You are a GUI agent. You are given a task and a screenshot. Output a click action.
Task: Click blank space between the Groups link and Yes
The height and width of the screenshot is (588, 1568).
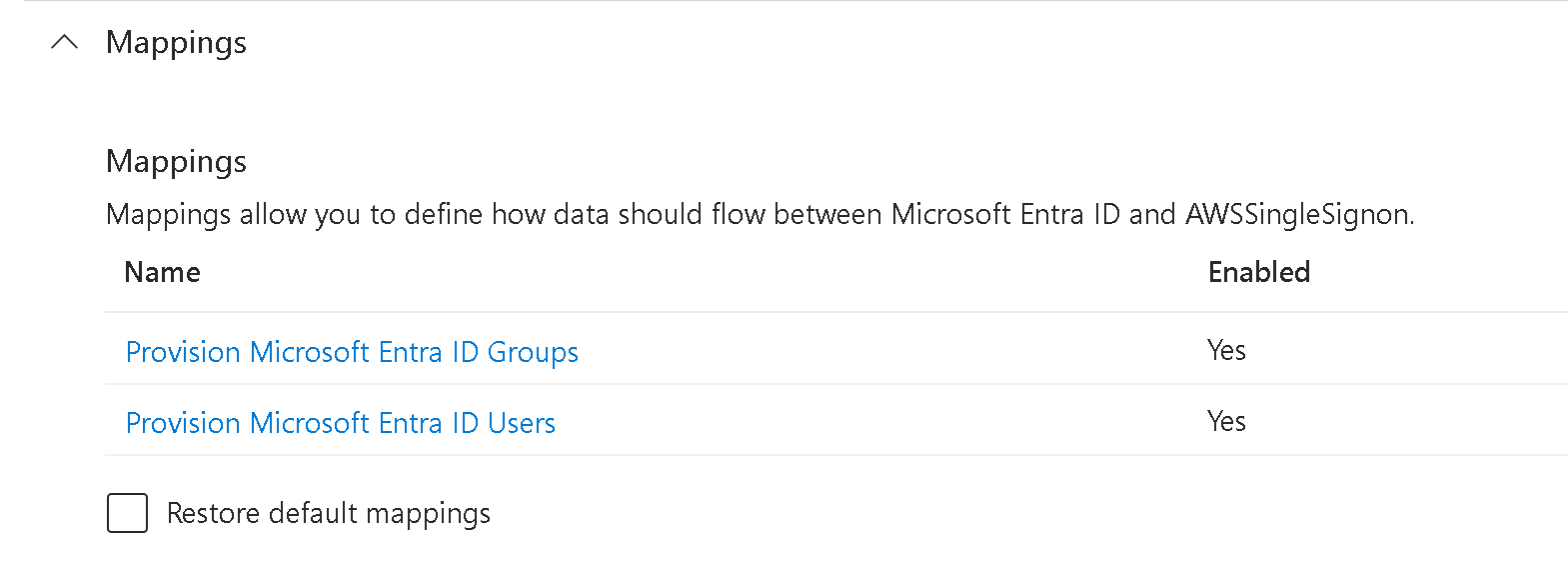click(889, 350)
